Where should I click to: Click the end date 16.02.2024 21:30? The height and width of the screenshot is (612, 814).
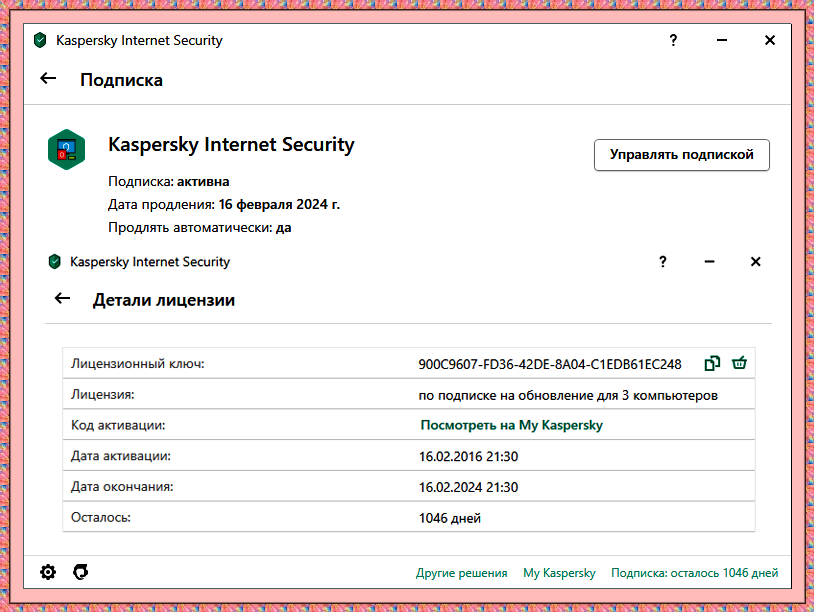point(468,487)
